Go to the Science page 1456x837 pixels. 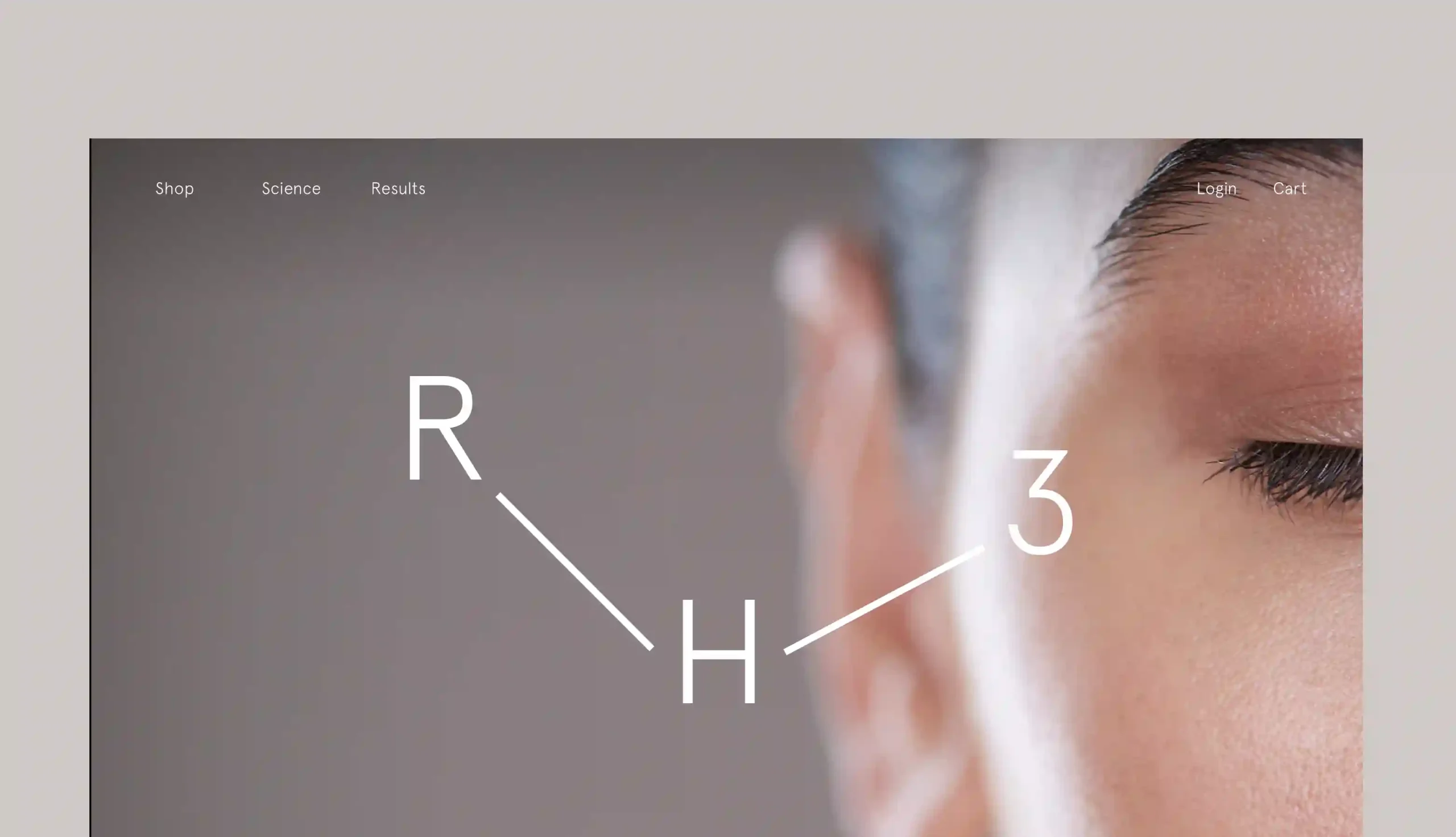[291, 188]
